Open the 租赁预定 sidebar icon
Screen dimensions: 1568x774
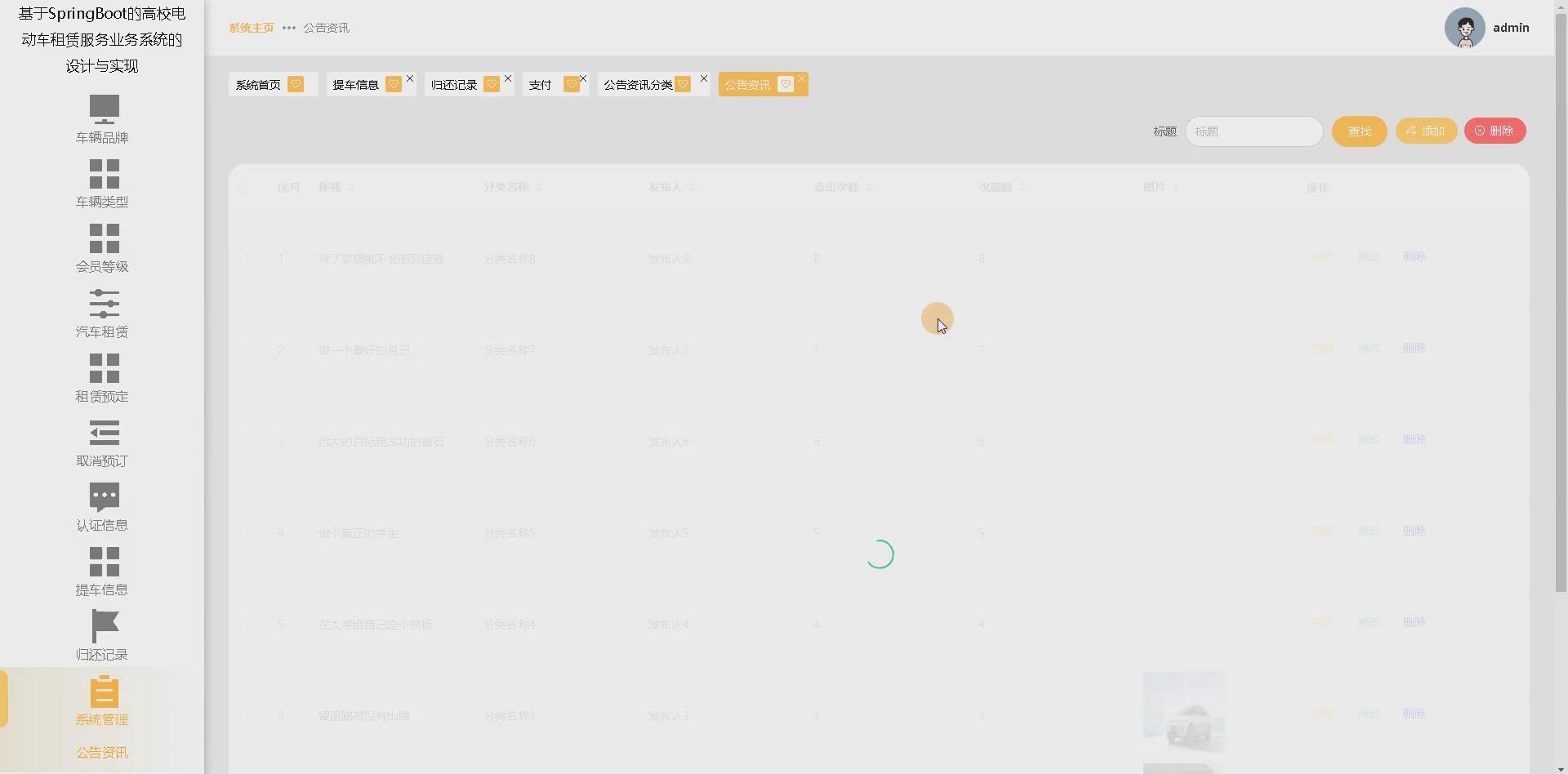[x=104, y=368]
